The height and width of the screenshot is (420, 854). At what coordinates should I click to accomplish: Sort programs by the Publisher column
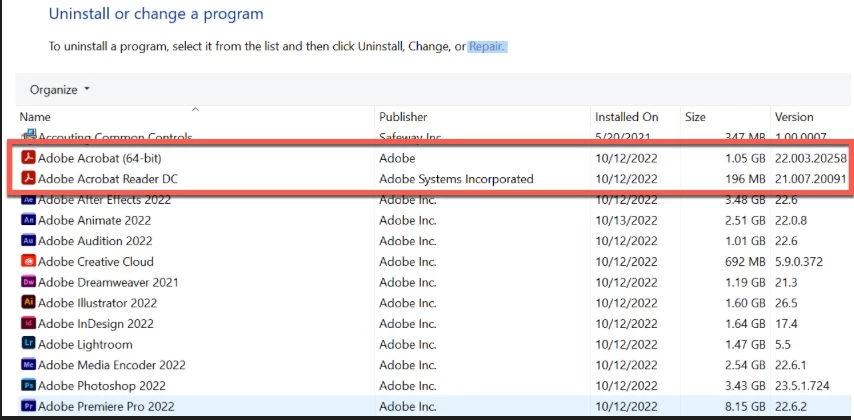403,117
